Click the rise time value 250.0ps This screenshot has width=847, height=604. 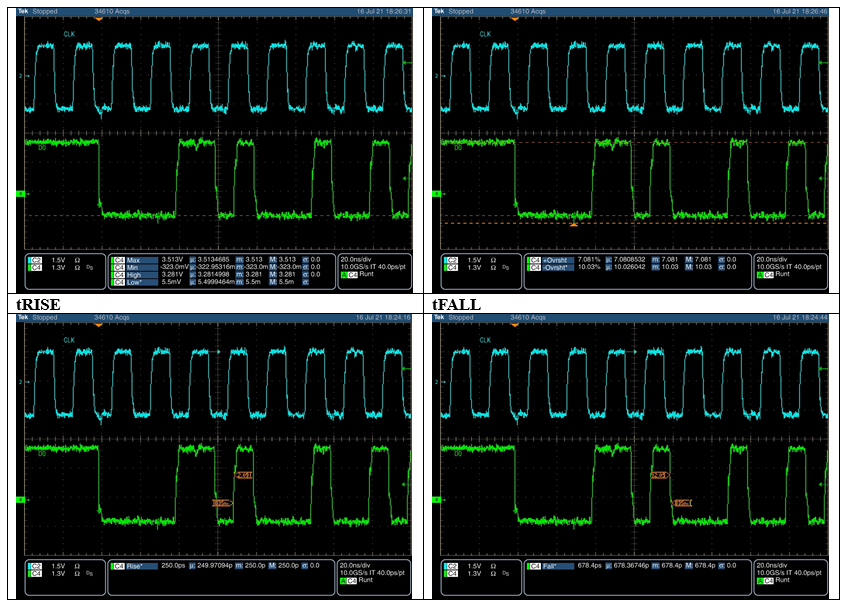point(173,566)
